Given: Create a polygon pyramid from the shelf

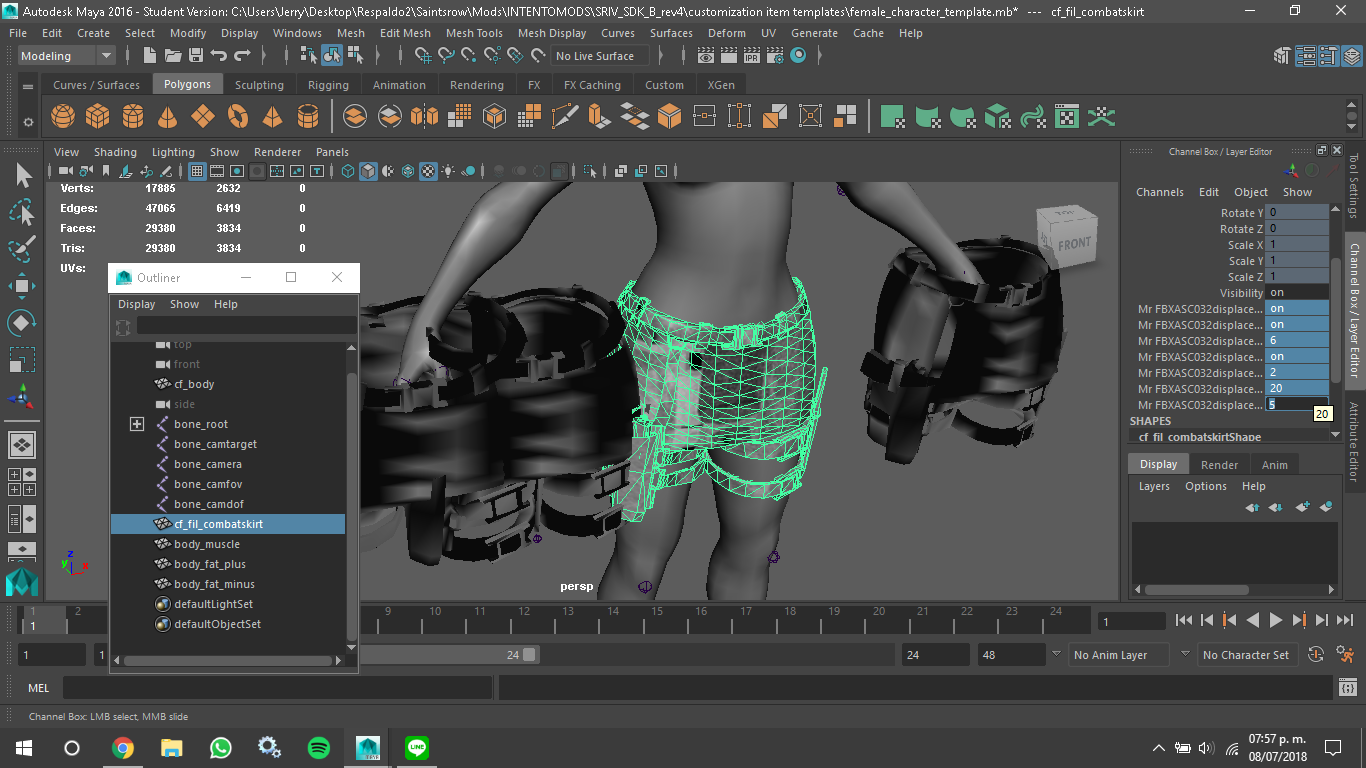Looking at the screenshot, I should click(x=273, y=117).
